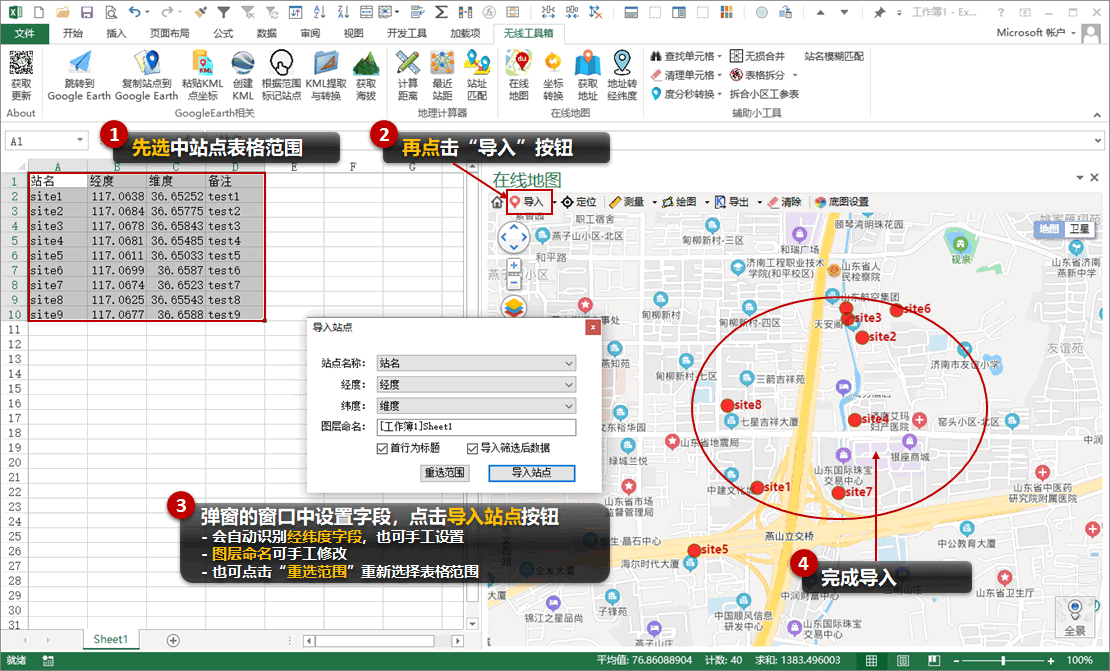Click the map home icon

[497, 202]
